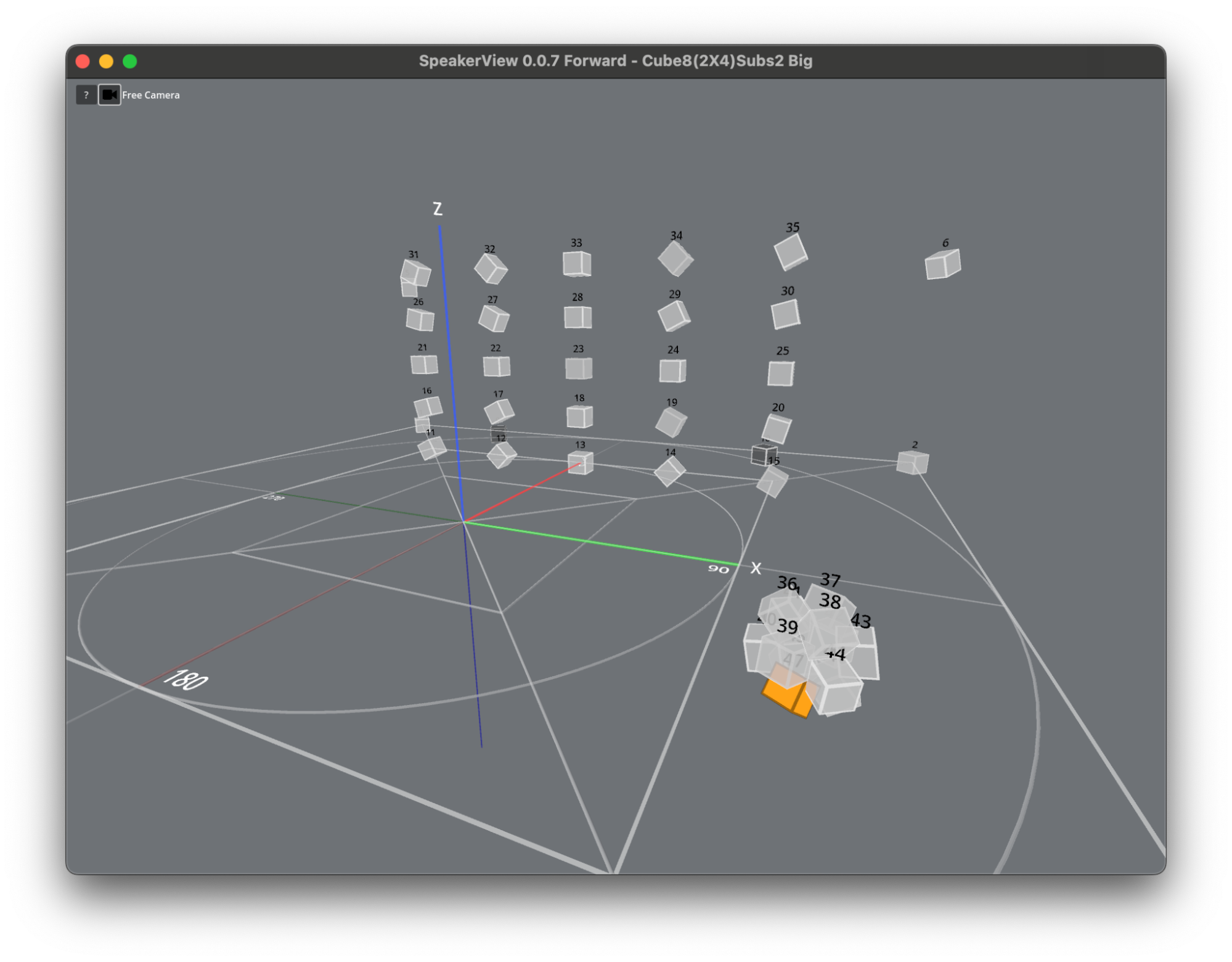
Task: Click the green window zoom button
Action: click(x=129, y=61)
